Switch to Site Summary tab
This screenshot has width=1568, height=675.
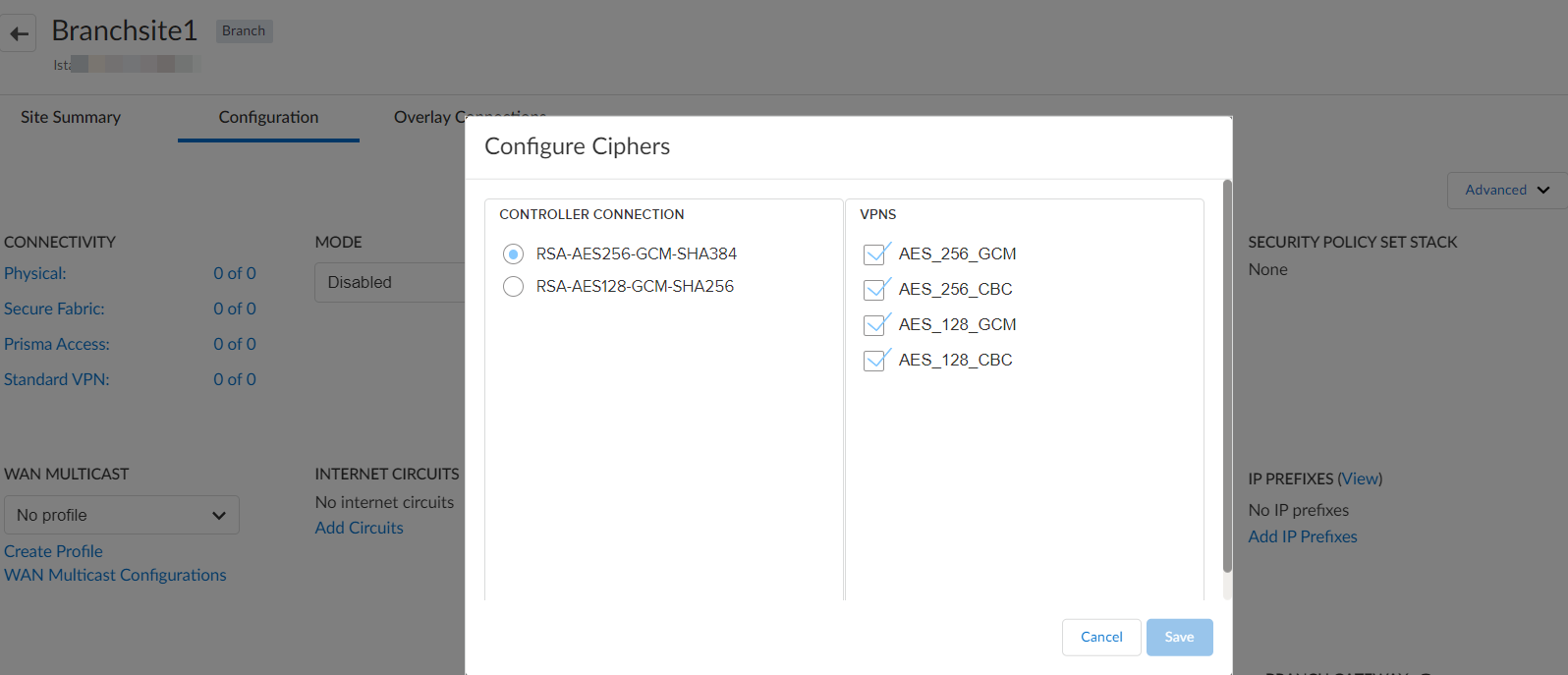[71, 117]
